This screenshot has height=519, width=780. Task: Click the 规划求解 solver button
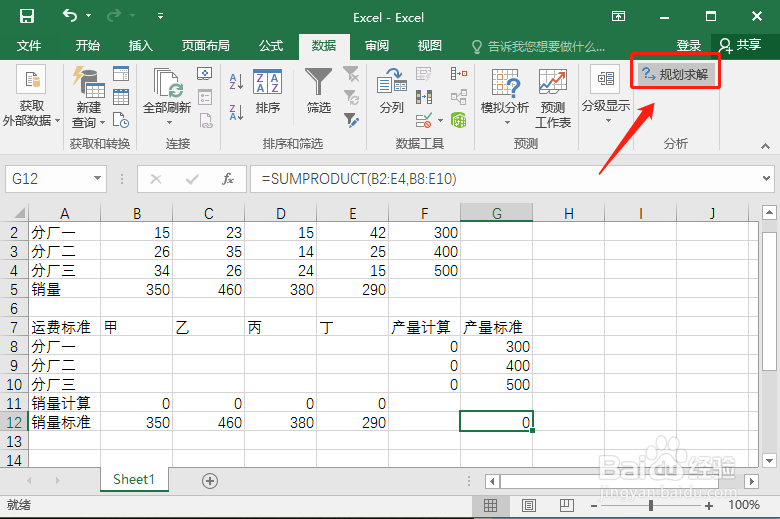point(676,75)
